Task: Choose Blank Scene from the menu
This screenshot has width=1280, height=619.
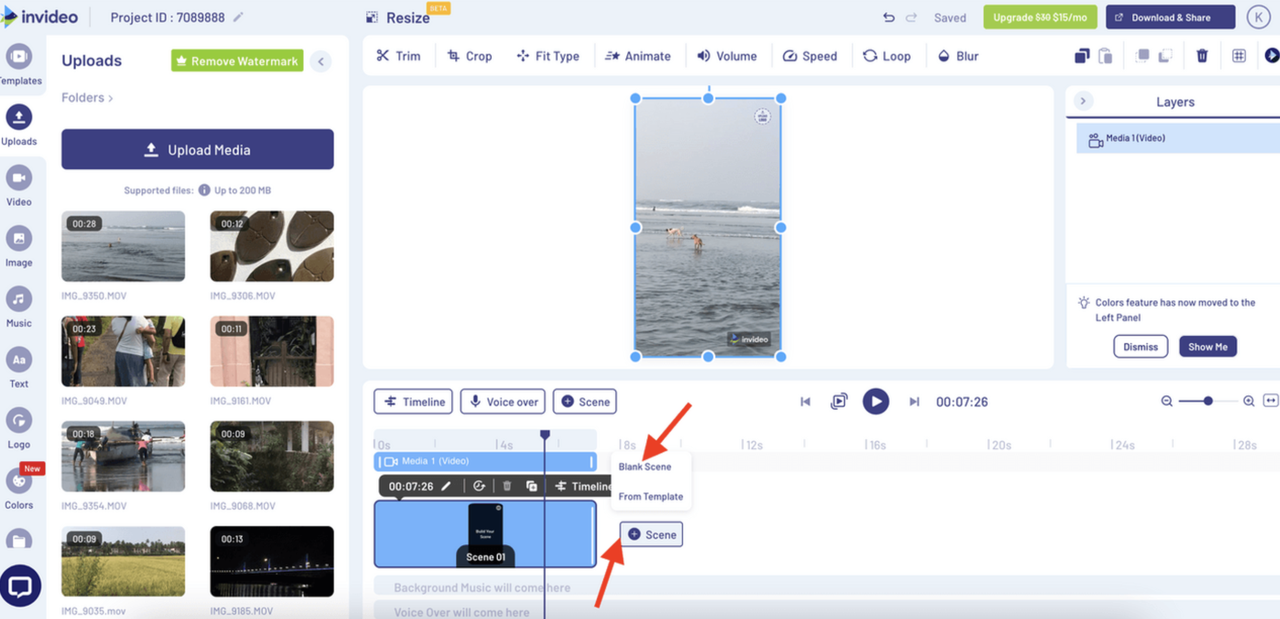Action: pyautogui.click(x=645, y=467)
